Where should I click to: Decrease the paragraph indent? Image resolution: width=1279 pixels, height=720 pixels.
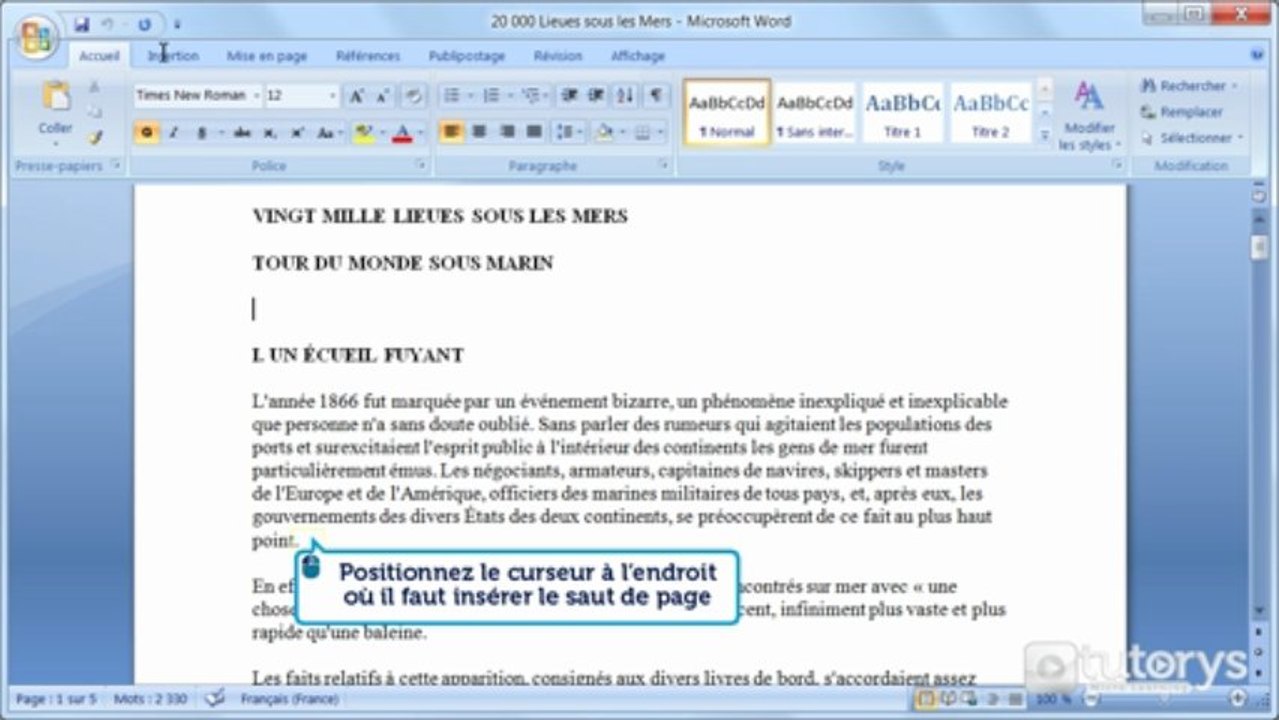tap(569, 95)
